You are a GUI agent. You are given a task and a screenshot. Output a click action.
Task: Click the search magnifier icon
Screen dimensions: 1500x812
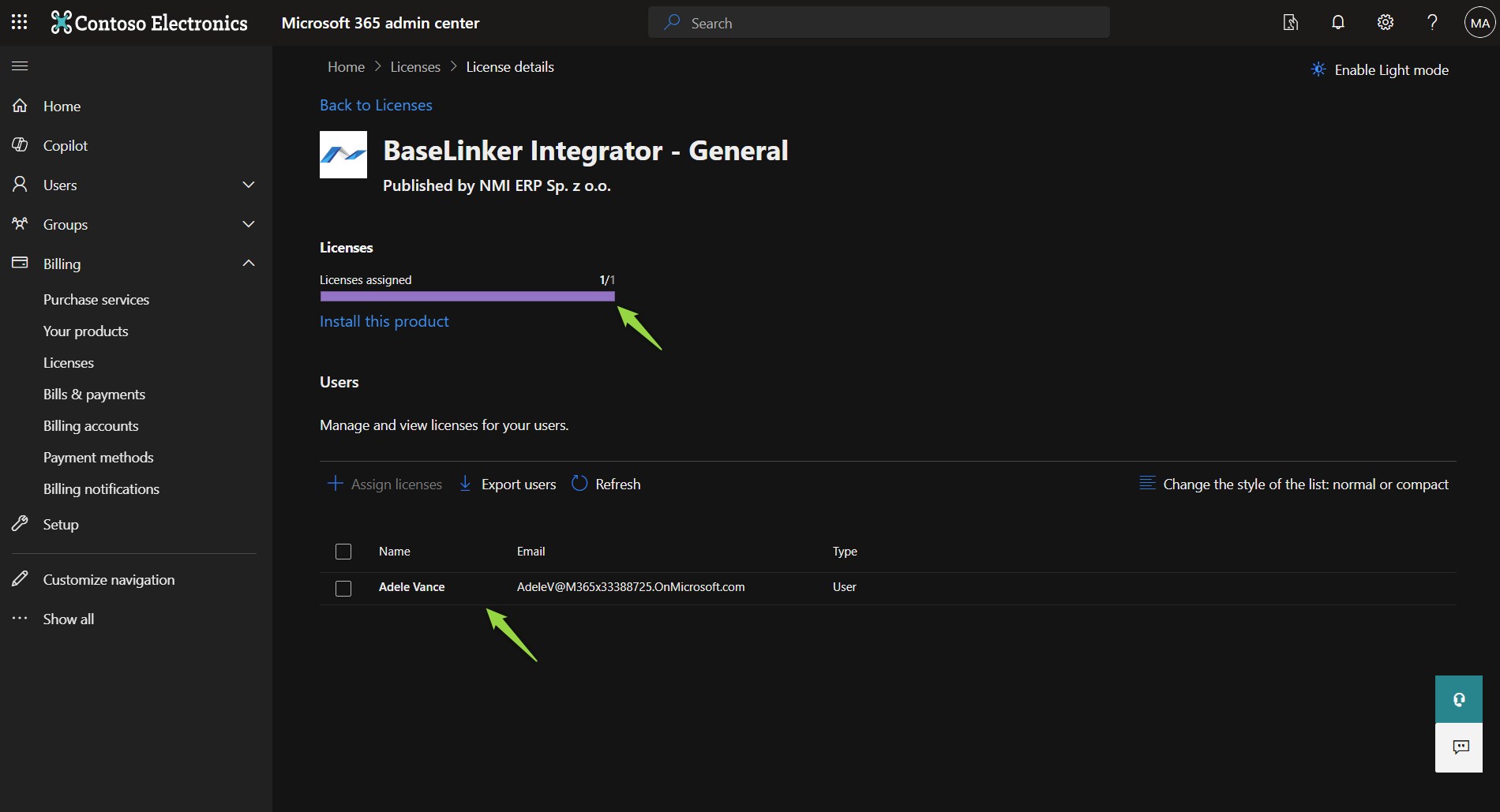click(x=672, y=22)
